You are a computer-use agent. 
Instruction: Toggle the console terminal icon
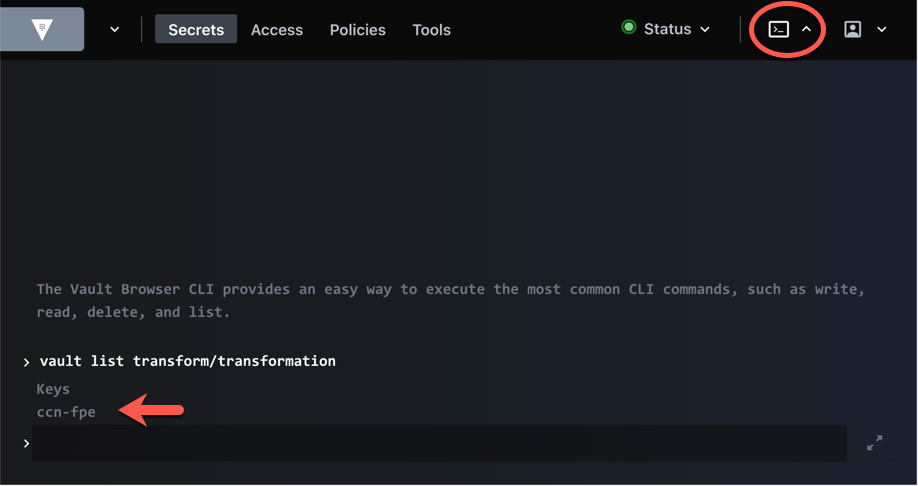pyautogui.click(x=778, y=30)
